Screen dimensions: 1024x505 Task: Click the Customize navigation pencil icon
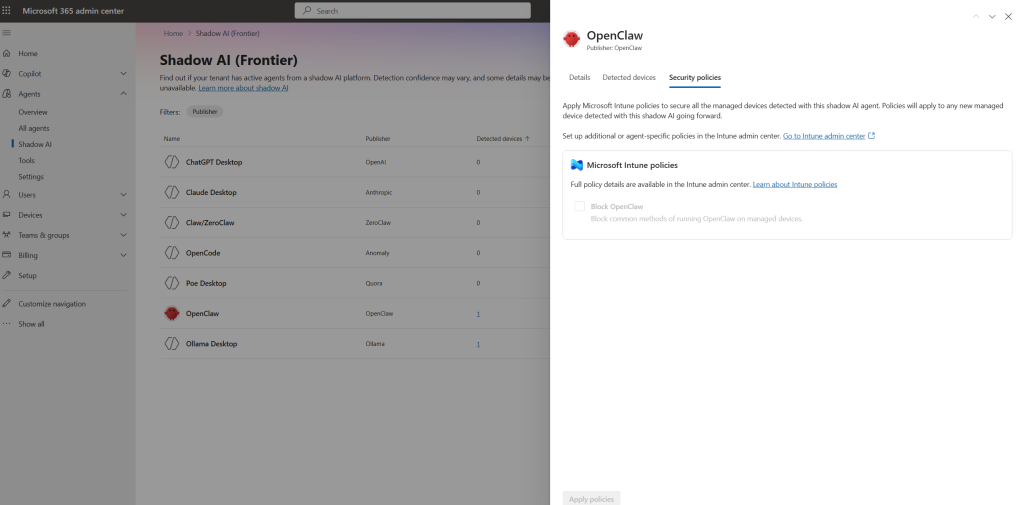pos(7,304)
